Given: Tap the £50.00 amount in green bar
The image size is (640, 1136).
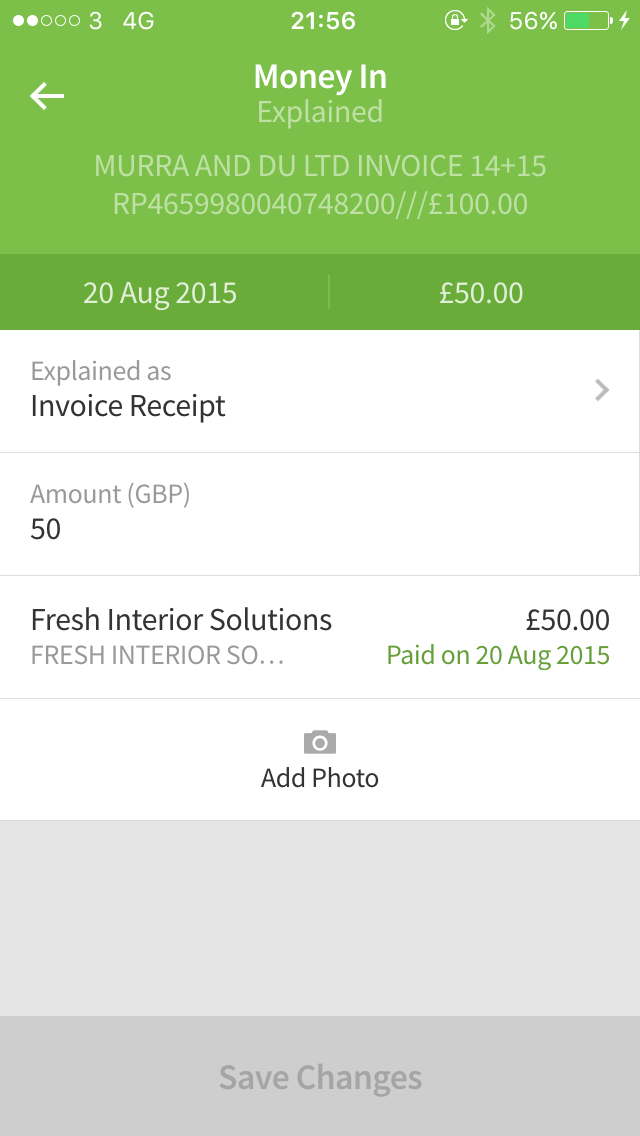Looking at the screenshot, I should tap(481, 293).
